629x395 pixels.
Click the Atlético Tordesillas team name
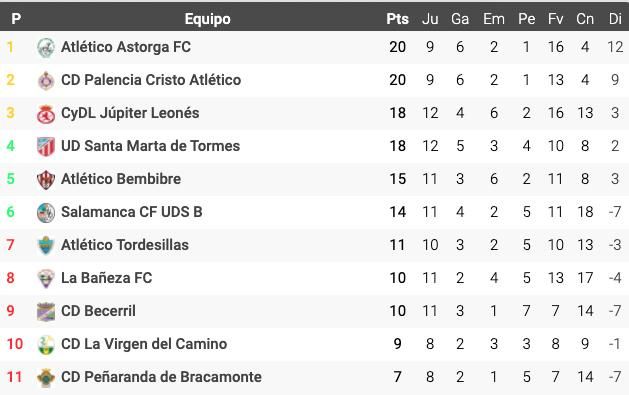(125, 245)
